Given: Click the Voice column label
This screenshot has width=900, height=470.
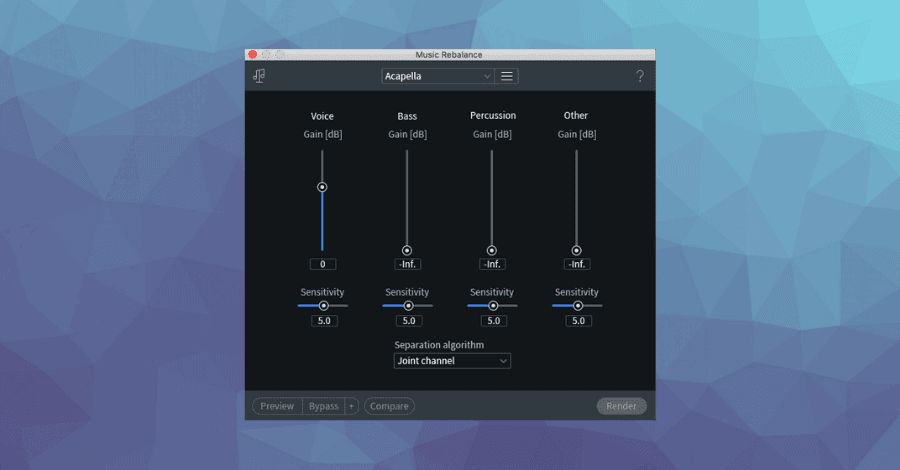Looking at the screenshot, I should pyautogui.click(x=322, y=116).
